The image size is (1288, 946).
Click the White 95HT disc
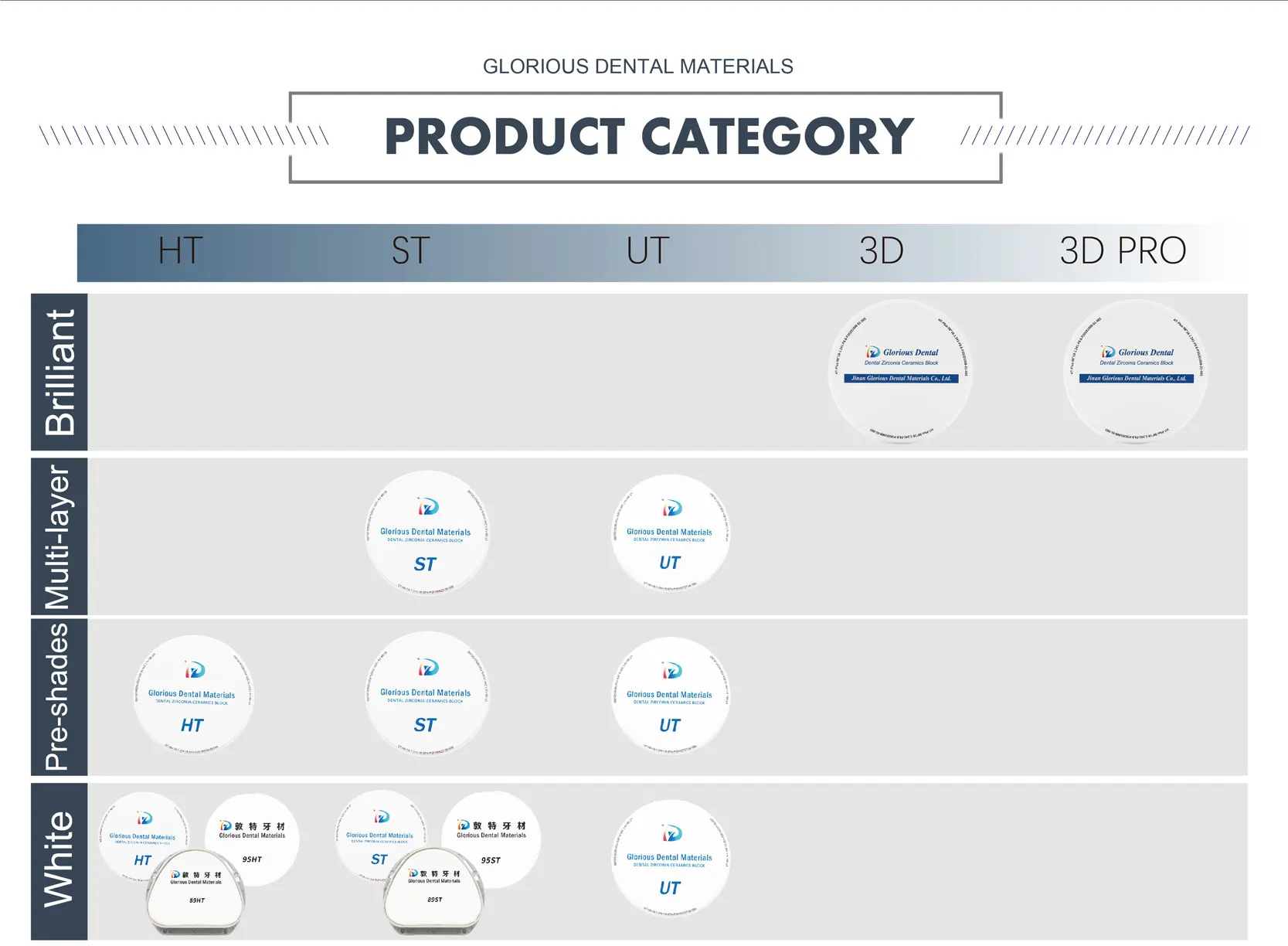253,839
